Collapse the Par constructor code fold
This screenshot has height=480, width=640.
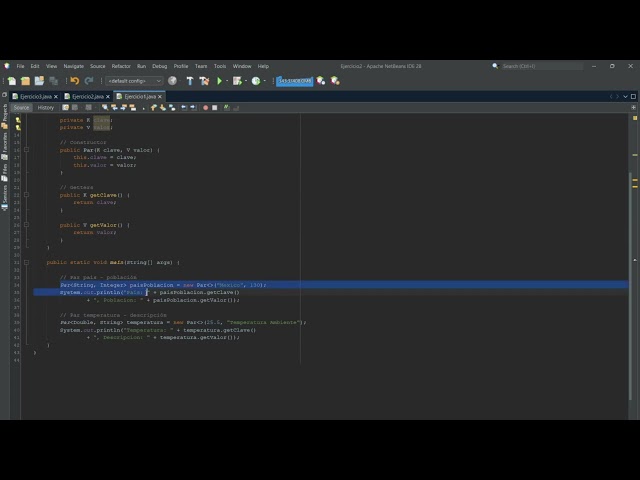coord(27,150)
